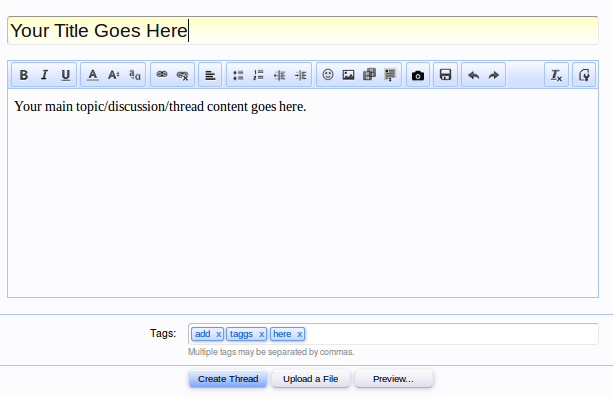Click the body text 'Your main topic/discussion/thread content'
This screenshot has height=398, width=613.
pos(131,106)
